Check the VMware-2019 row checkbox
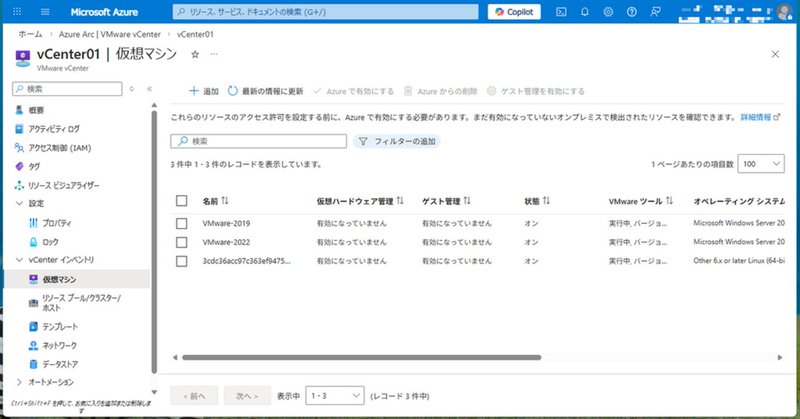The image size is (800, 419). [x=182, y=224]
